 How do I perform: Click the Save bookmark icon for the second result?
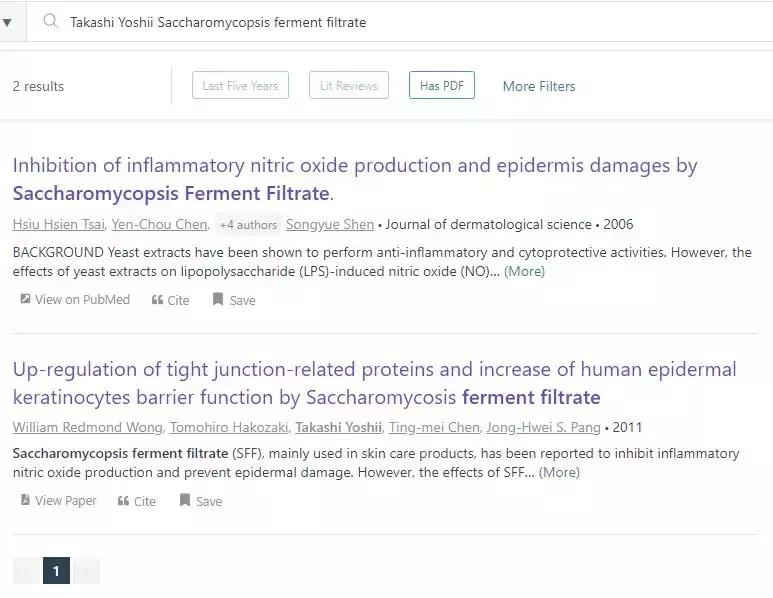185,501
